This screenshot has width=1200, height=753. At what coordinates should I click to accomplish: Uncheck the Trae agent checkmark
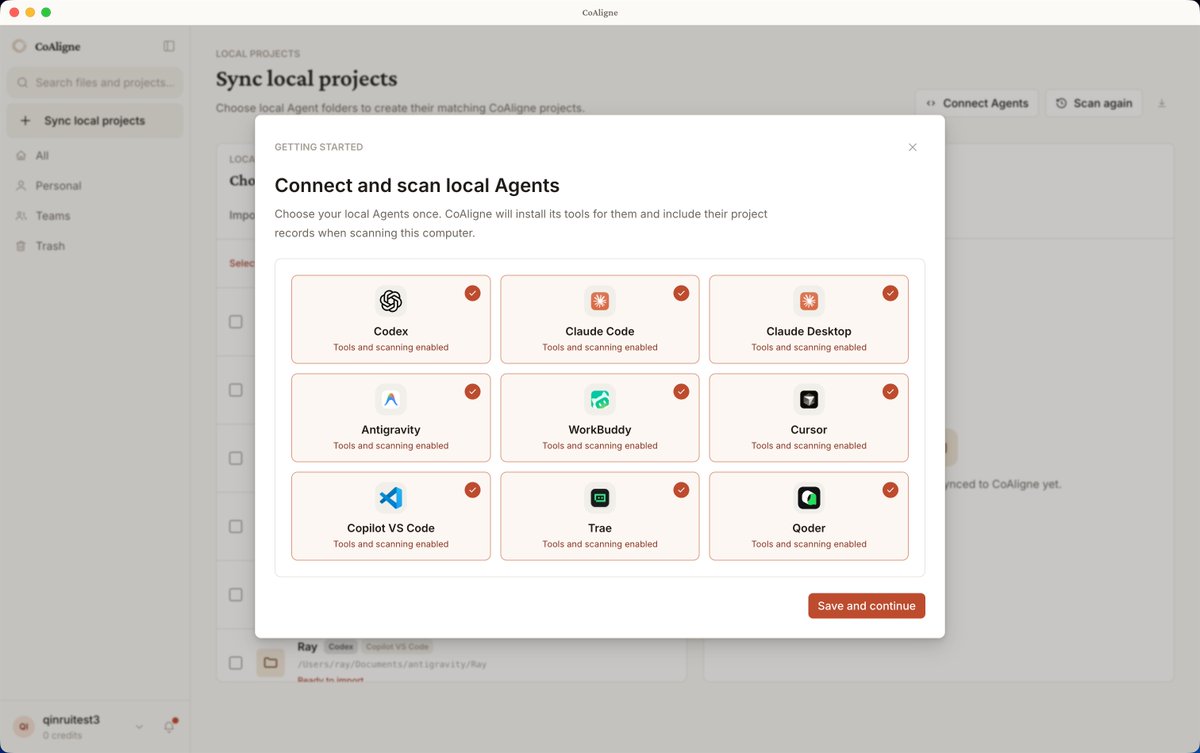681,490
